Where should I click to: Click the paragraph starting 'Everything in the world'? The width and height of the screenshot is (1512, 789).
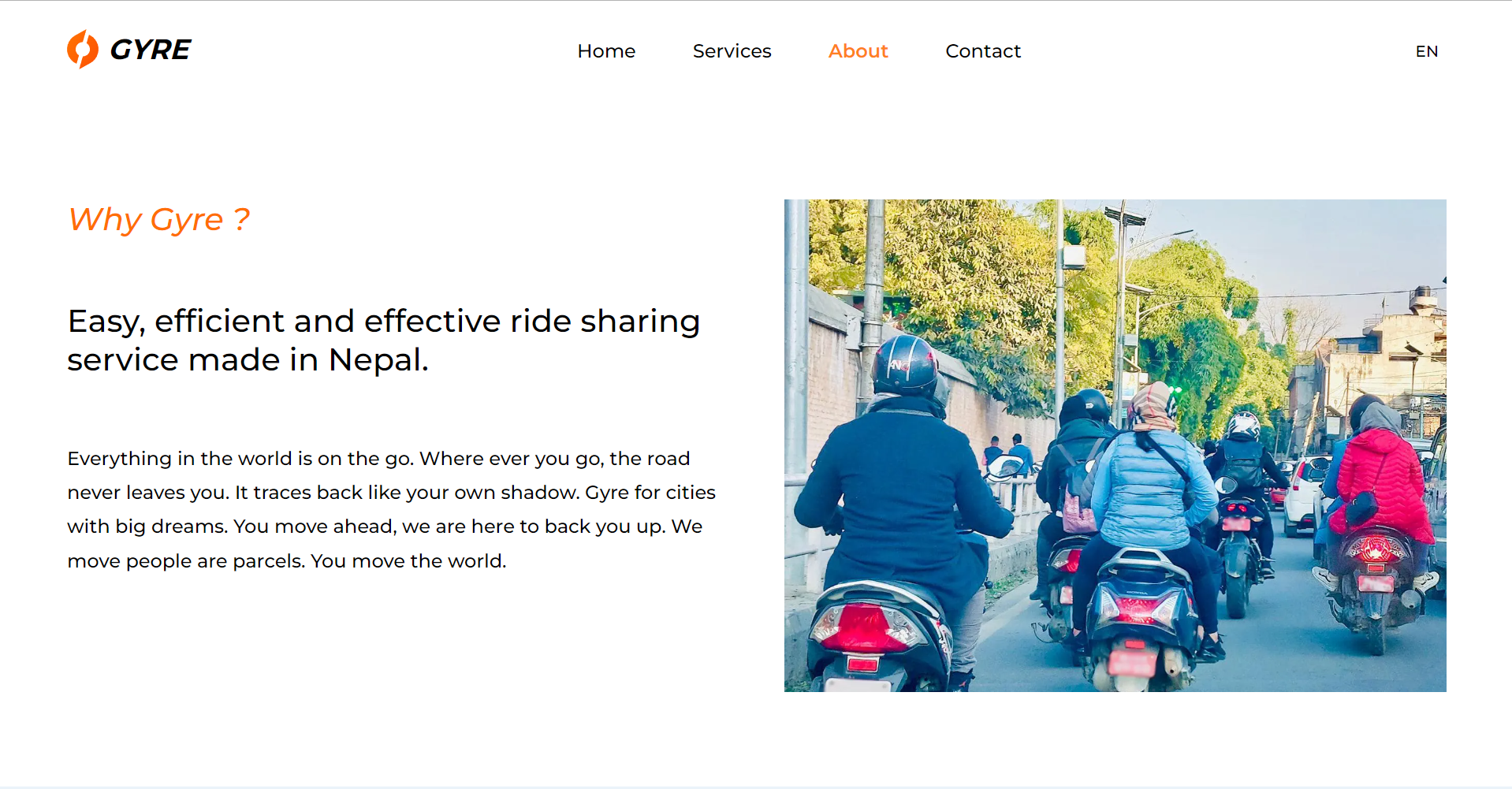tap(392, 509)
